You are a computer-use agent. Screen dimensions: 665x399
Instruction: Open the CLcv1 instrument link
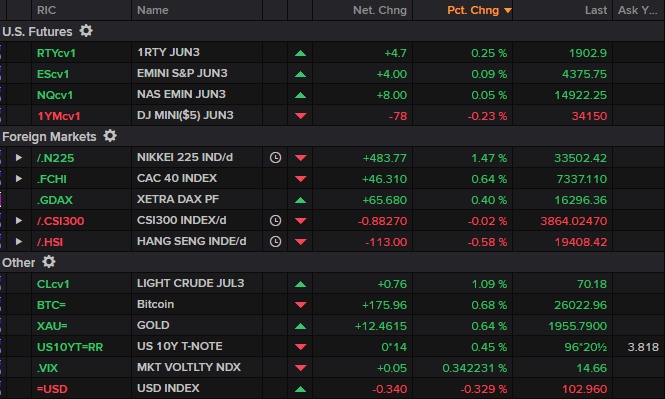pos(53,284)
